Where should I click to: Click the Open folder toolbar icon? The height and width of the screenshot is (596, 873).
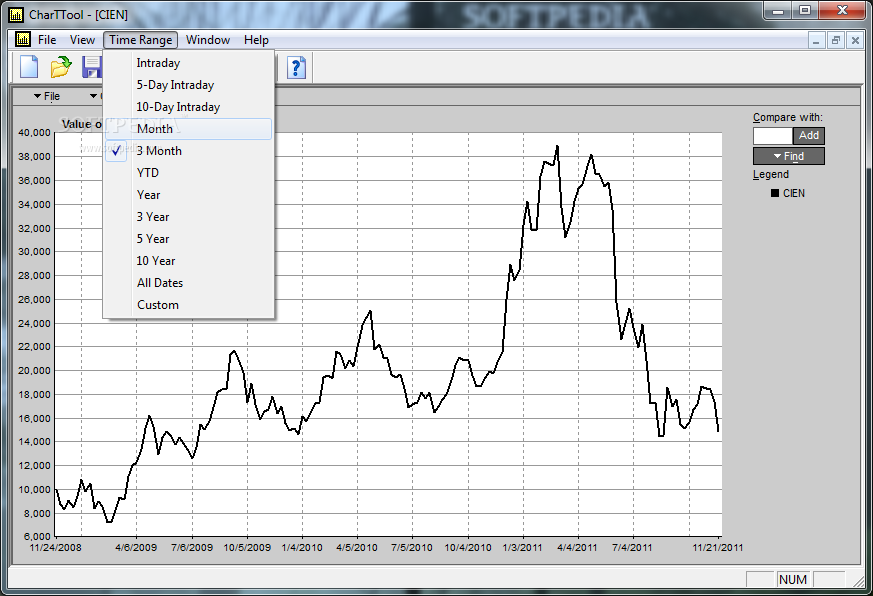click(61, 67)
